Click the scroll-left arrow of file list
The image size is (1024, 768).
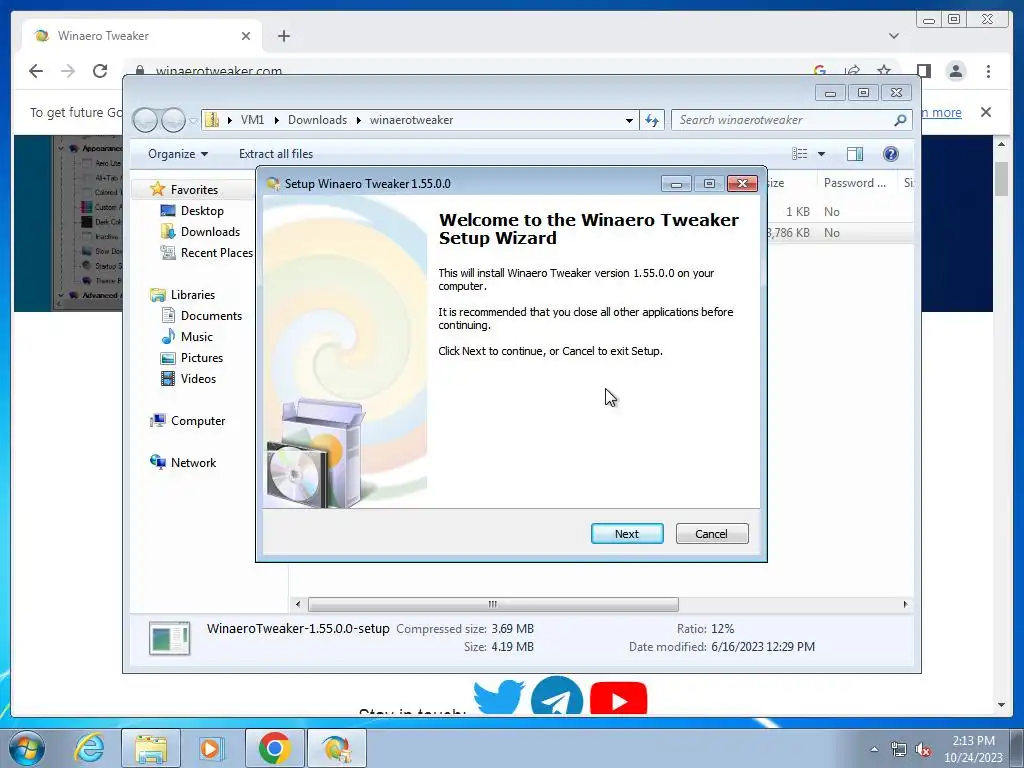coord(298,604)
